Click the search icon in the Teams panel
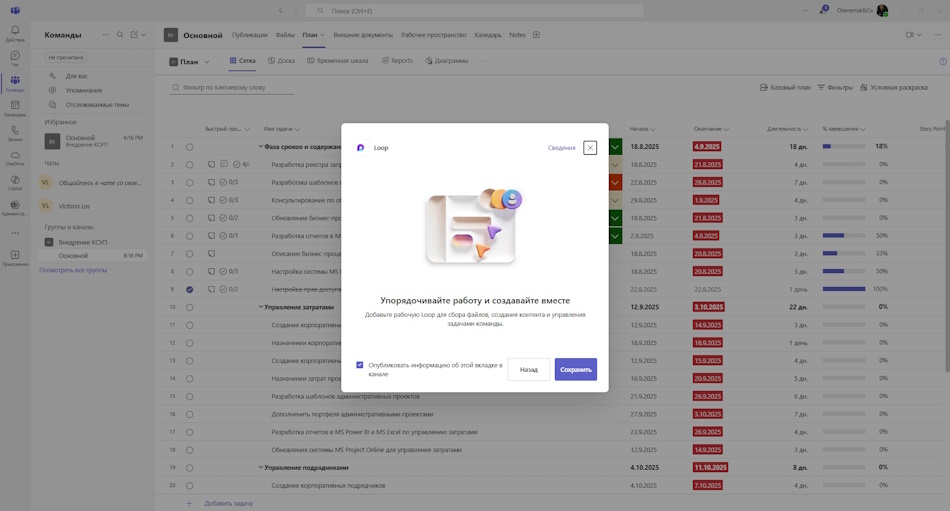This screenshot has width=950, height=511. pos(120,35)
